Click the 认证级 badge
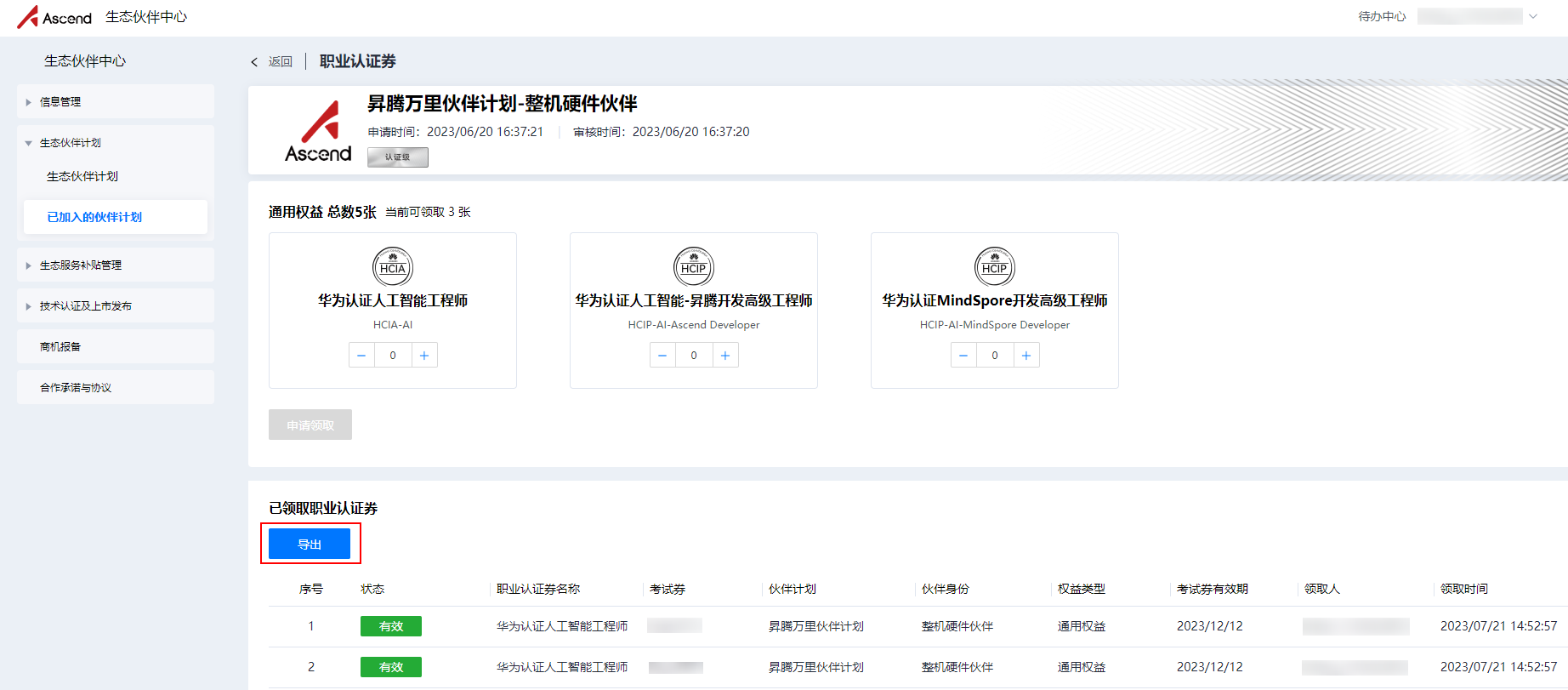1568x690 pixels. pyautogui.click(x=397, y=157)
